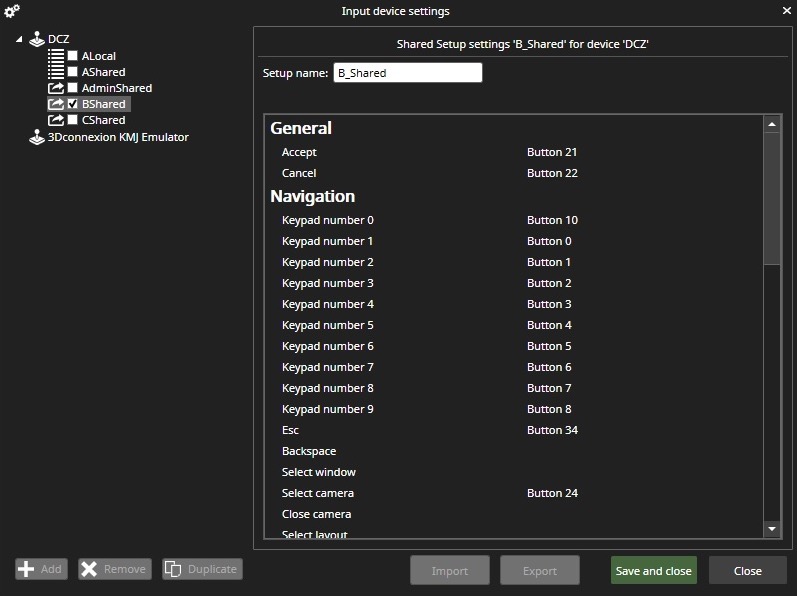Screen dimensions: 797x596
Task: Click the scroll-up arrow of settings list
Action: point(771,125)
